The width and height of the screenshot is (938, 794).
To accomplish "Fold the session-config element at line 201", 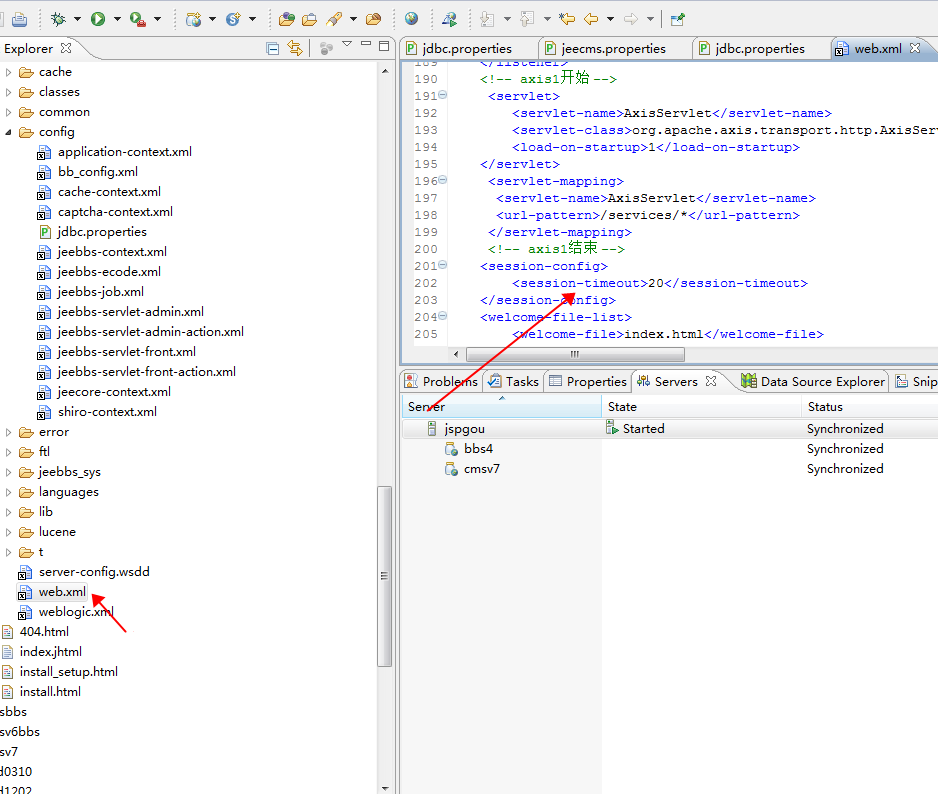I will tap(443, 266).
